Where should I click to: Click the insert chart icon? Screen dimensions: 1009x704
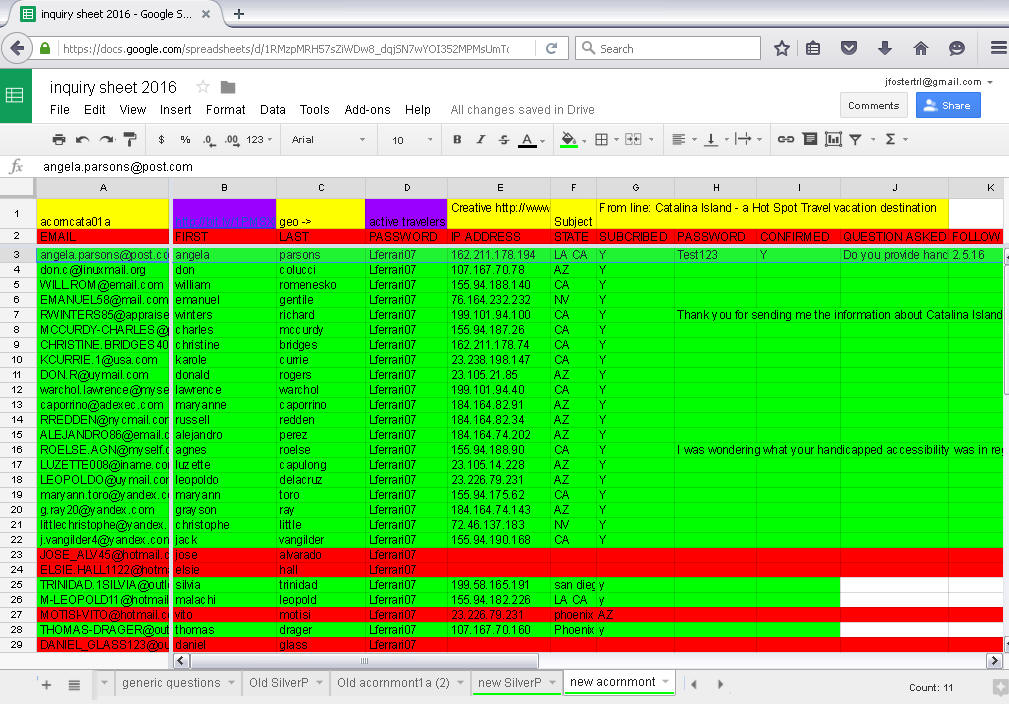(x=833, y=140)
